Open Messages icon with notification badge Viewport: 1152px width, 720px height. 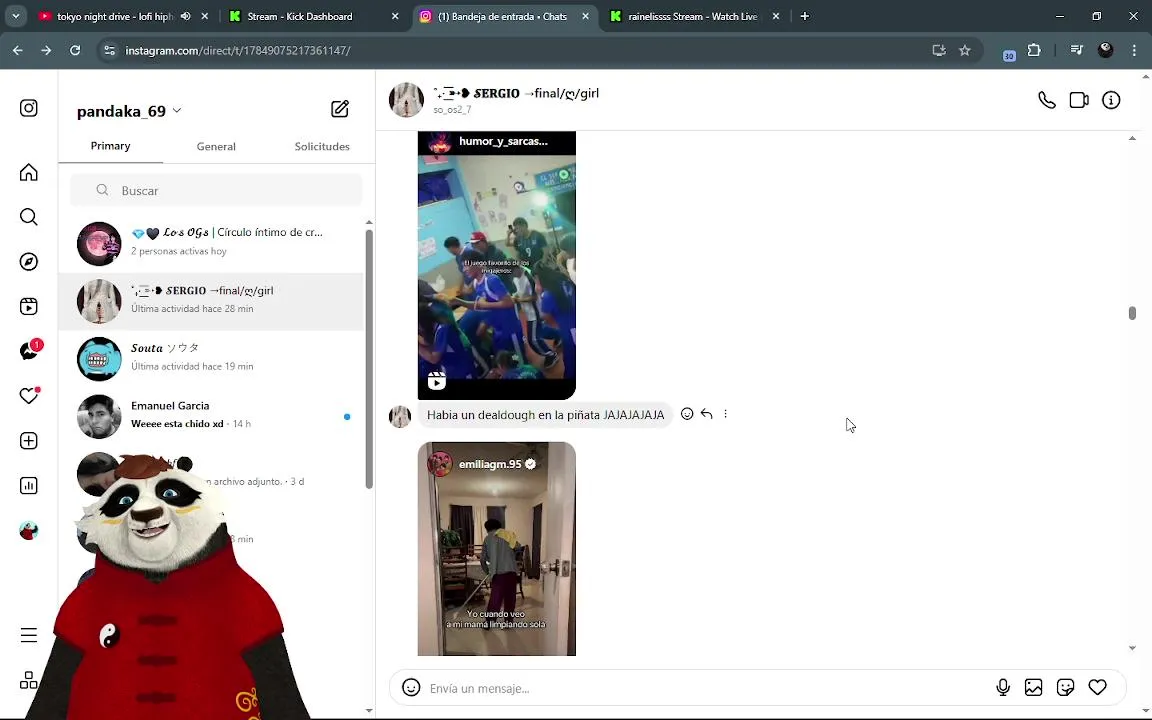(29, 351)
